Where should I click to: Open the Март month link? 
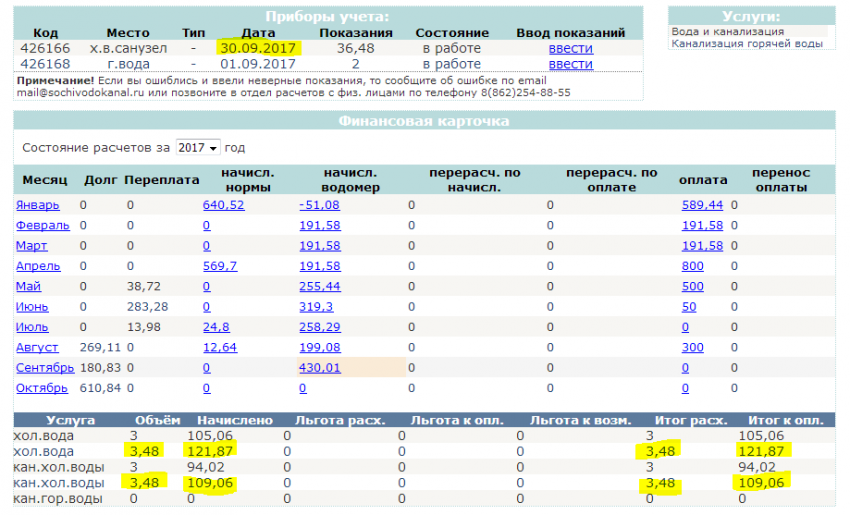pos(31,246)
